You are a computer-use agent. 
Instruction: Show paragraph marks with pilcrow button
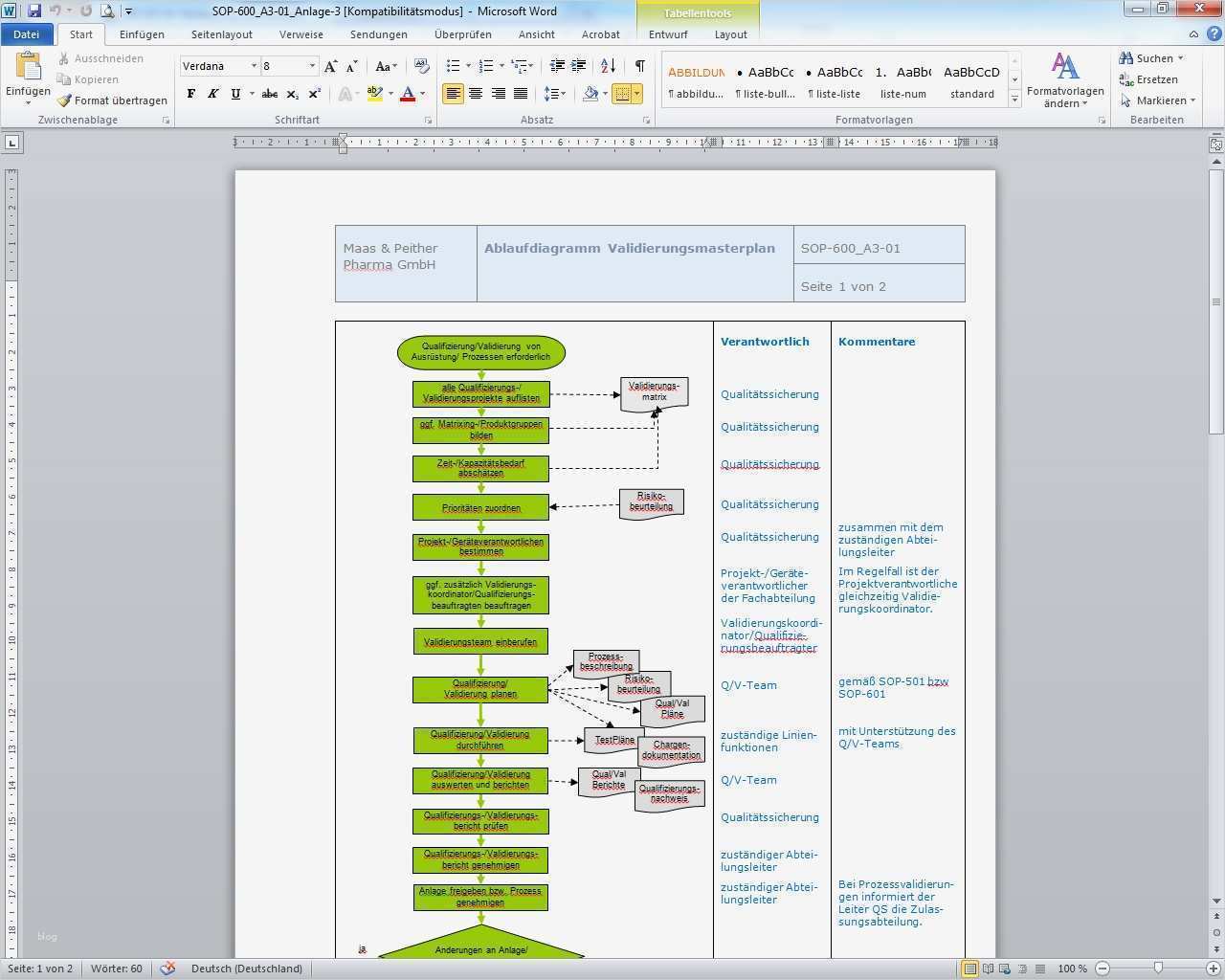(639, 66)
